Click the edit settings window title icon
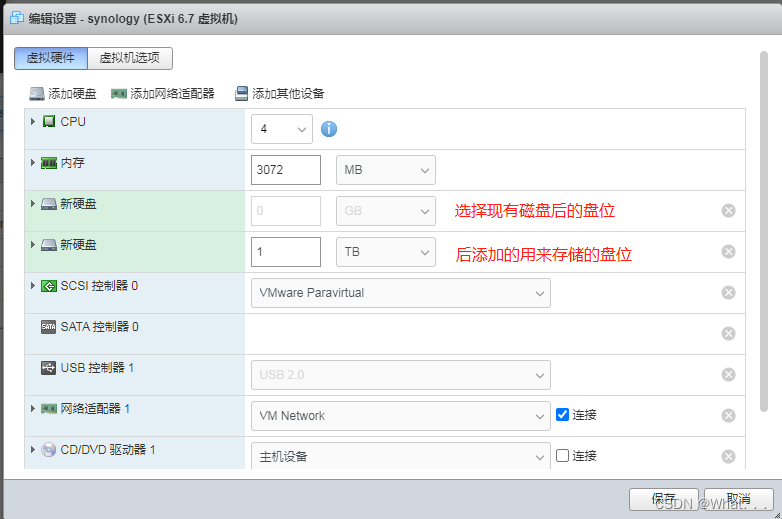The image size is (782, 519). click(x=17, y=18)
